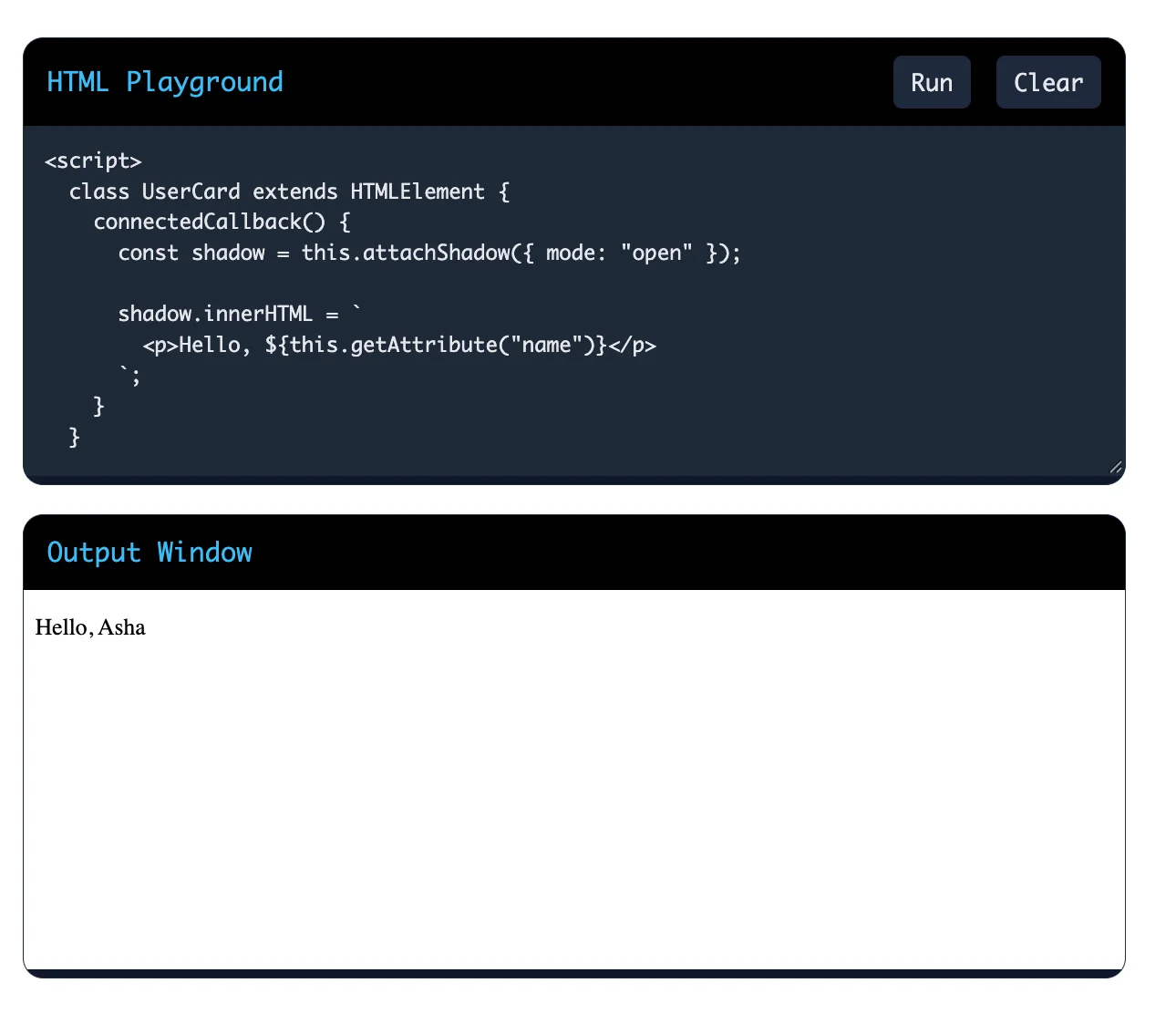This screenshot has height=1014, width=1176.
Task: Click the empty line below the attachShadow statement
Action: click(573, 284)
